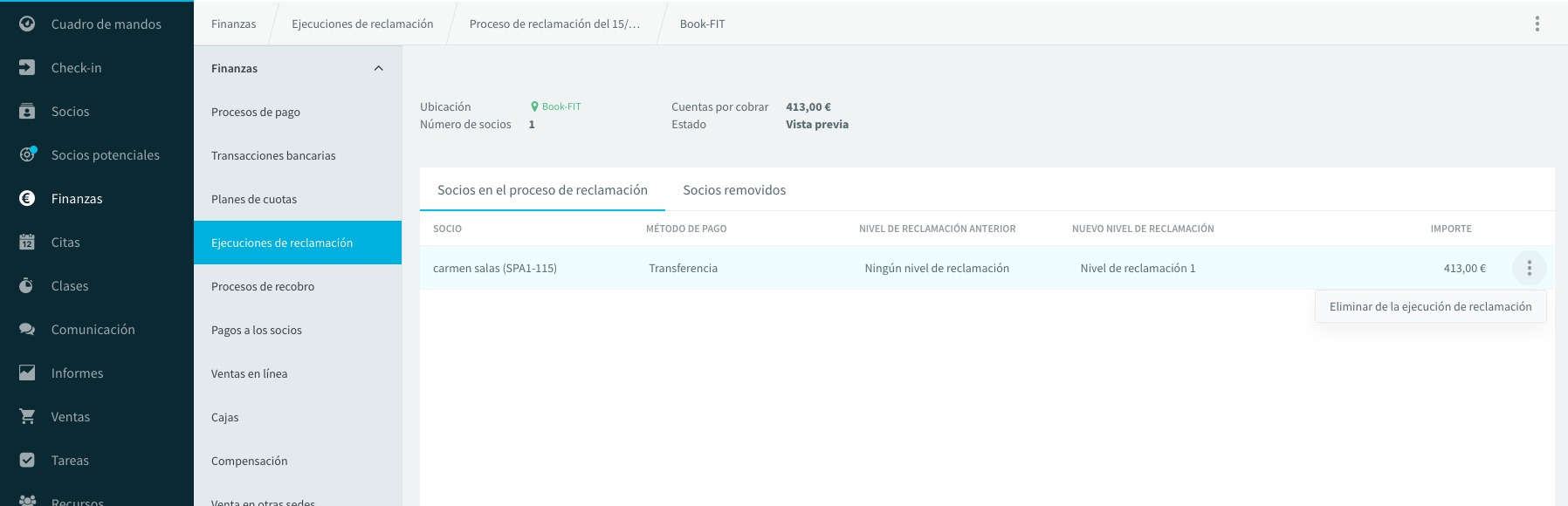The image size is (1568, 506).
Task: Open Informes reports section
Action: point(78,373)
